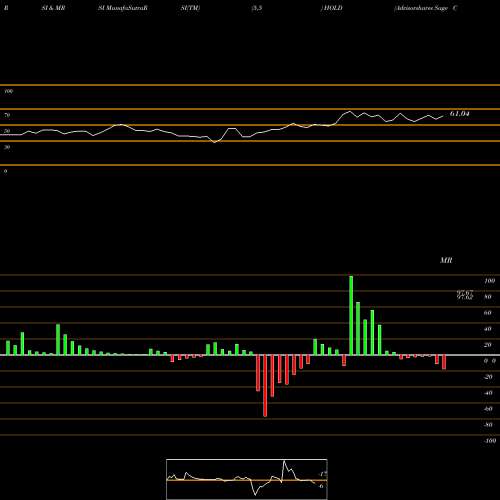This screenshot has height=500, width=500.
Task: Click the 'SI & MR' header label
Action: click(53, 8)
